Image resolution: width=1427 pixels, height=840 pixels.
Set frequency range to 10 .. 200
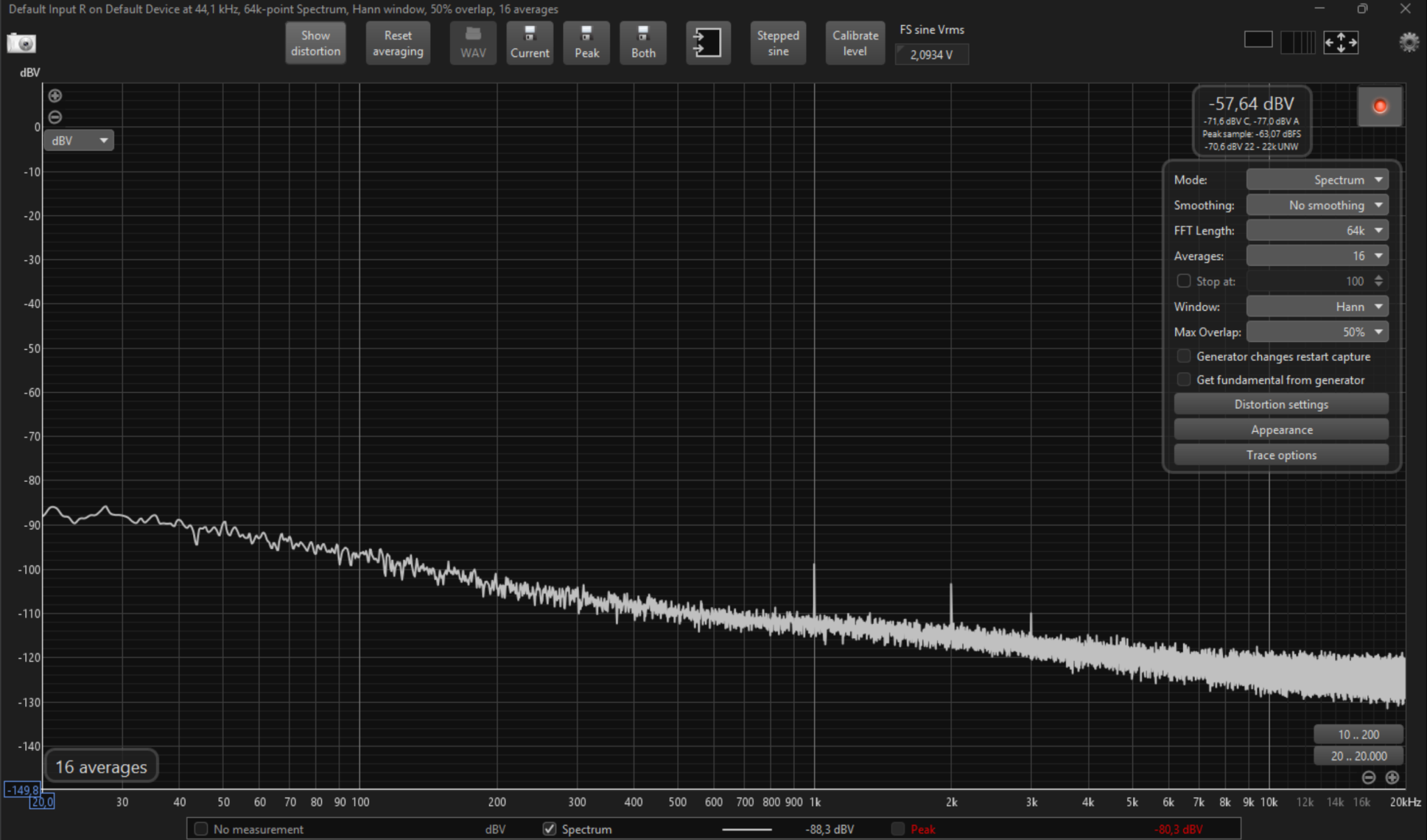(1359, 734)
